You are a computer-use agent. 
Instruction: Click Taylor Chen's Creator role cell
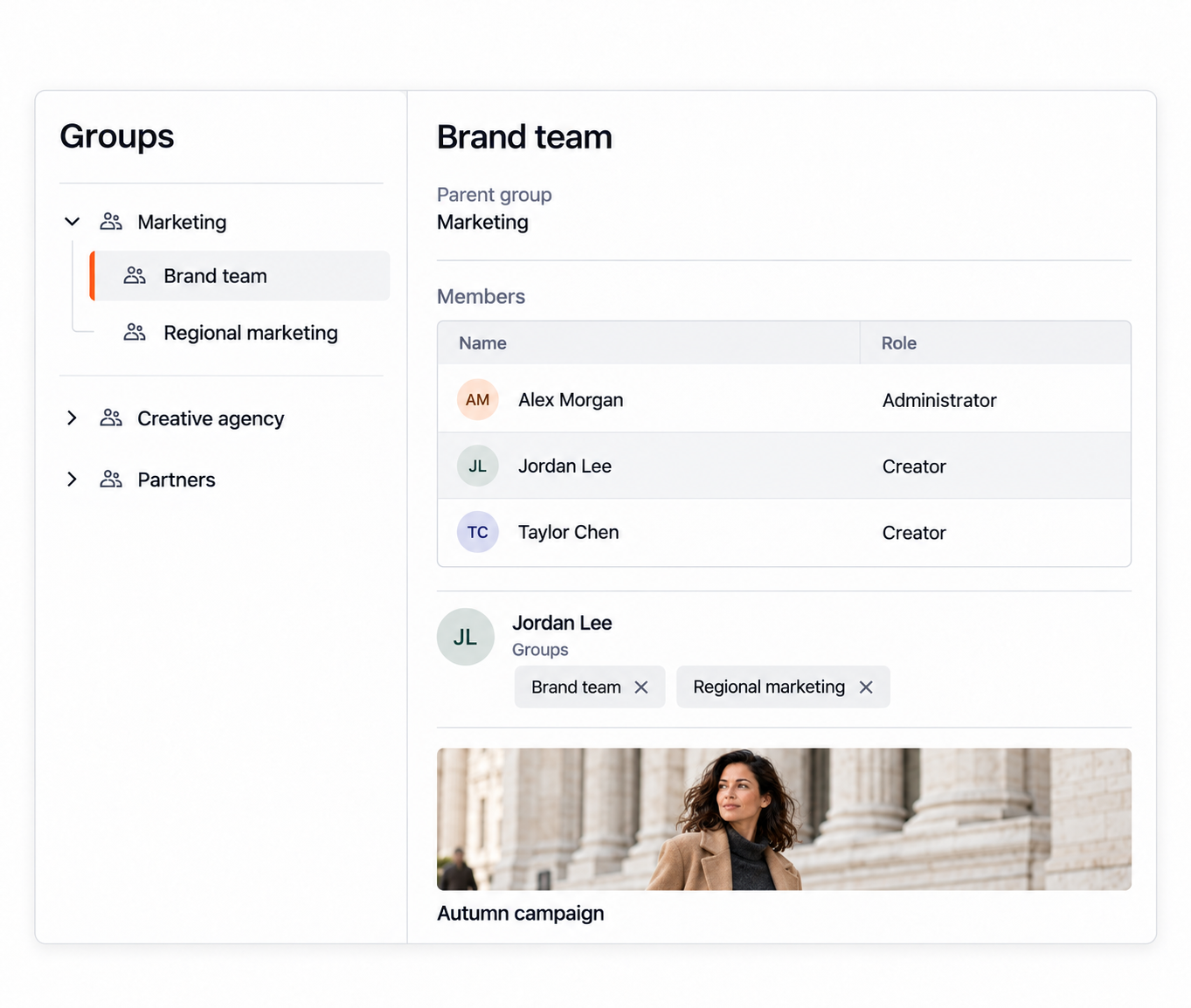[914, 533]
